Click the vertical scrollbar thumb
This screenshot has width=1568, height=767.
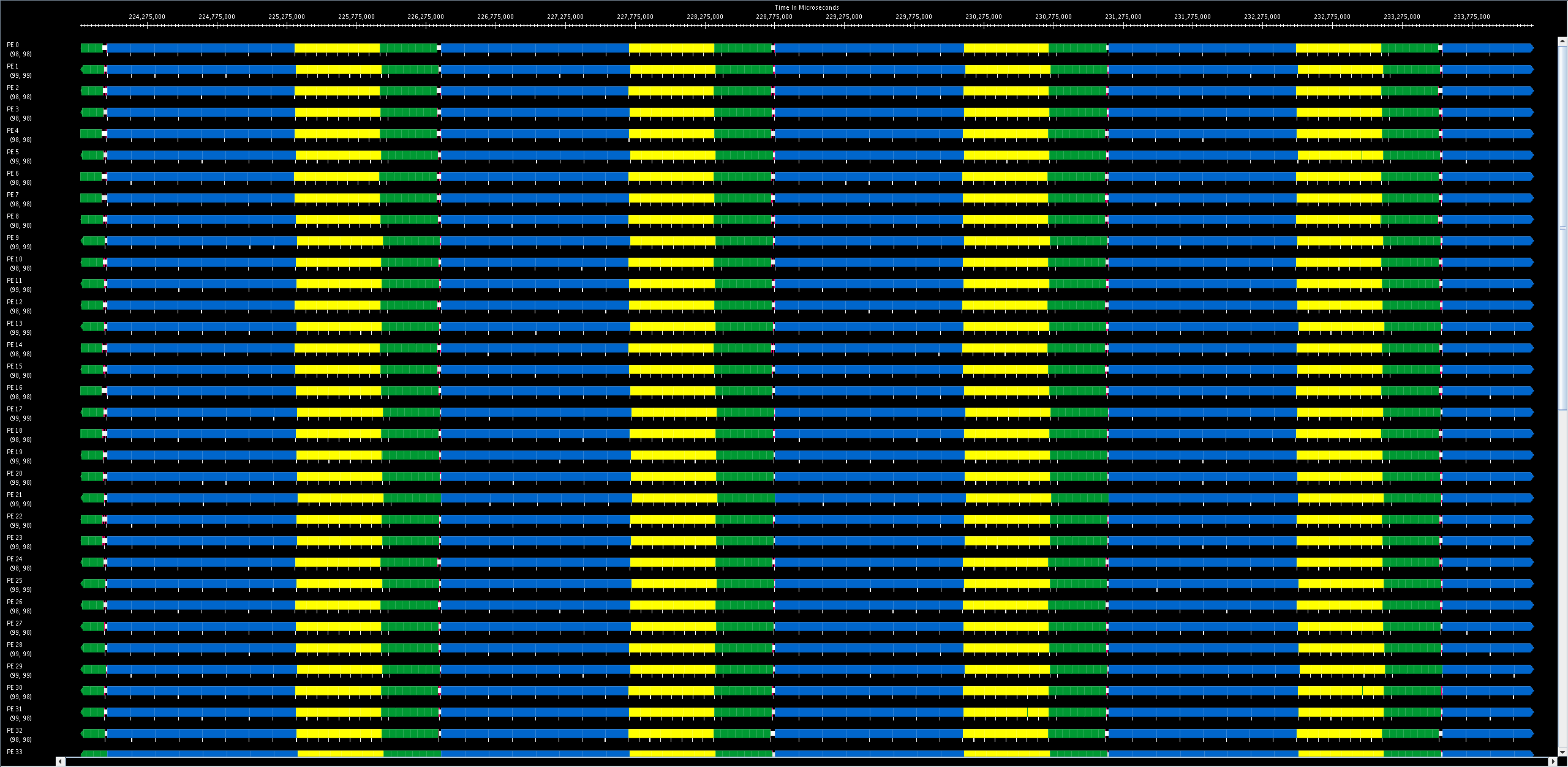click(x=1562, y=228)
